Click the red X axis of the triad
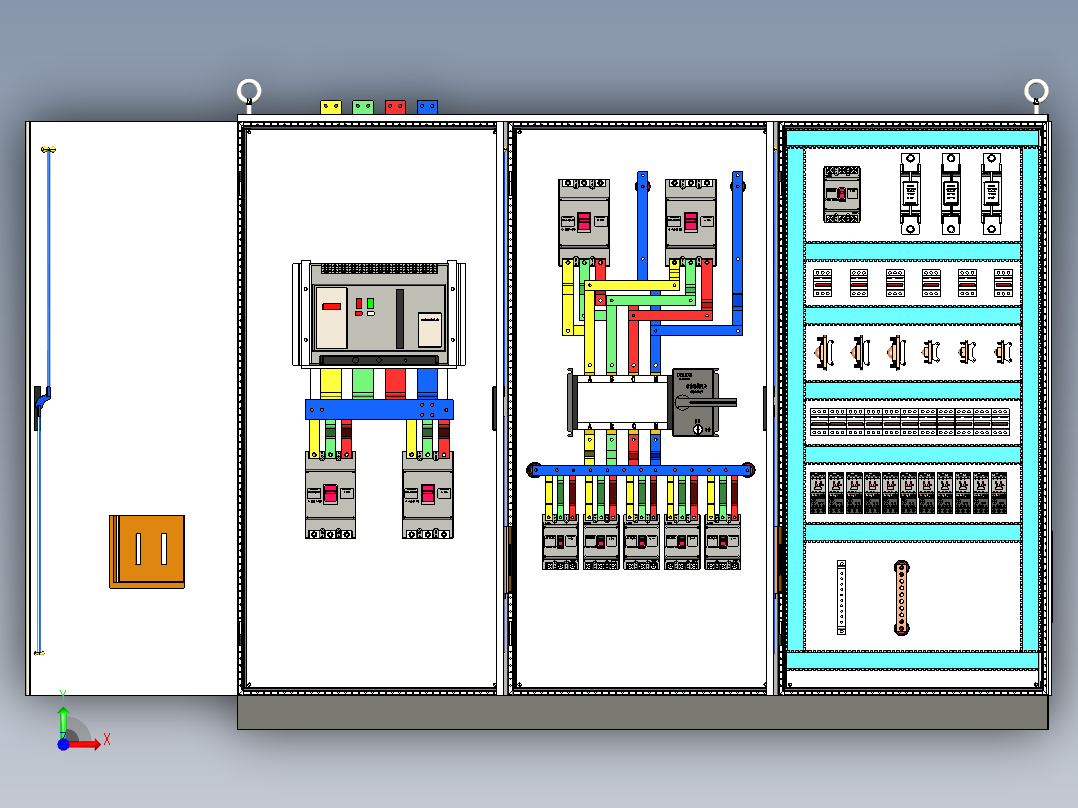 [x=86, y=743]
